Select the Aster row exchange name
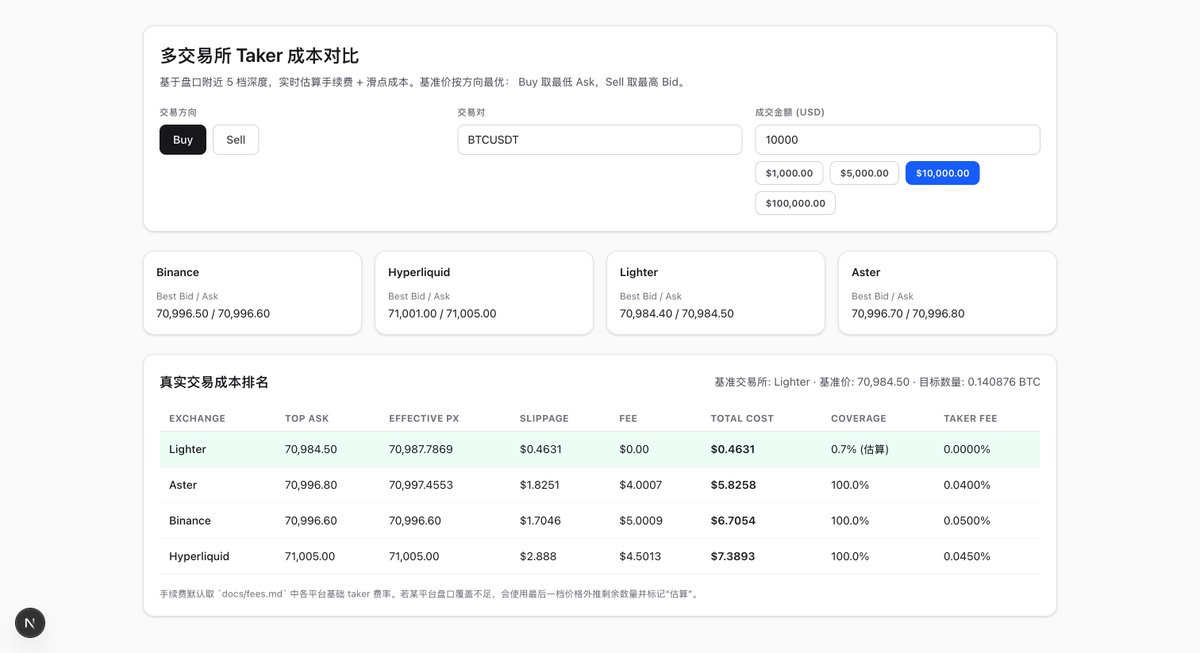 click(x=183, y=485)
